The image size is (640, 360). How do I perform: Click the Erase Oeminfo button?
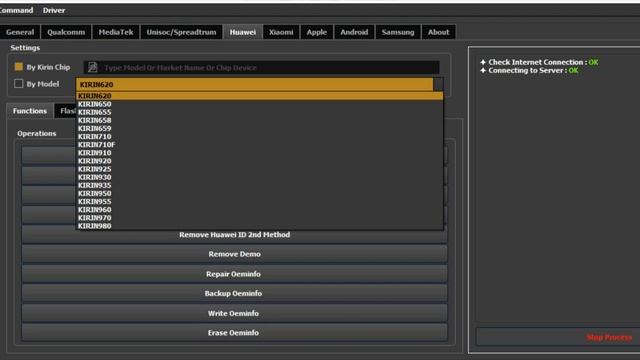234,333
